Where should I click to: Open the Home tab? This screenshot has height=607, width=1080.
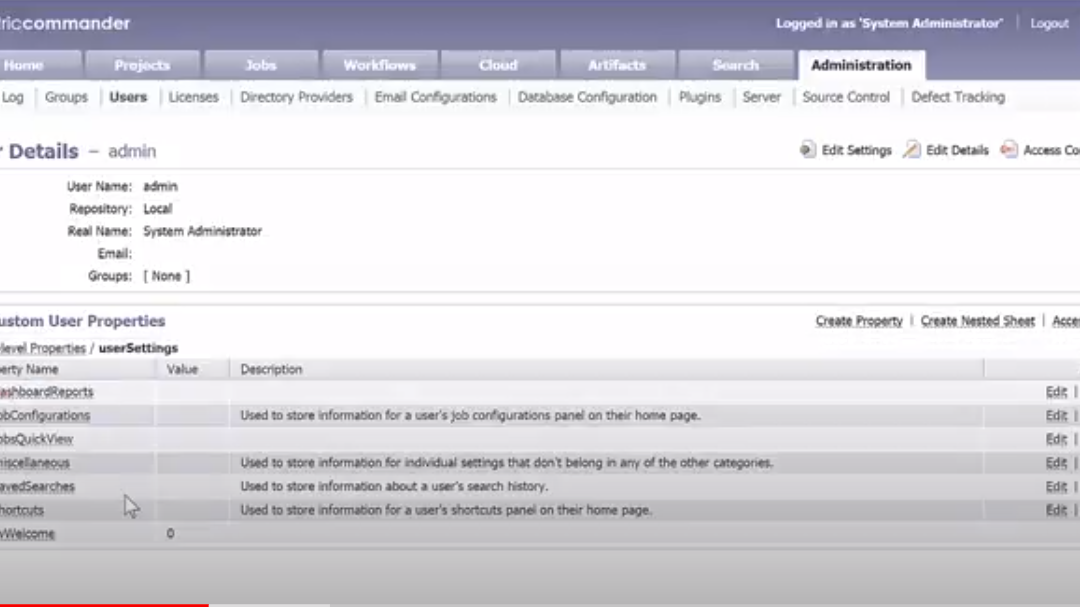point(40,65)
